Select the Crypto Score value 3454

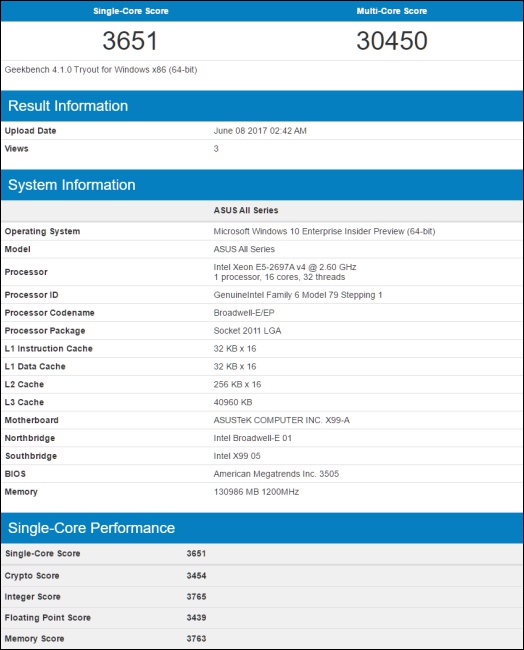pos(196,575)
